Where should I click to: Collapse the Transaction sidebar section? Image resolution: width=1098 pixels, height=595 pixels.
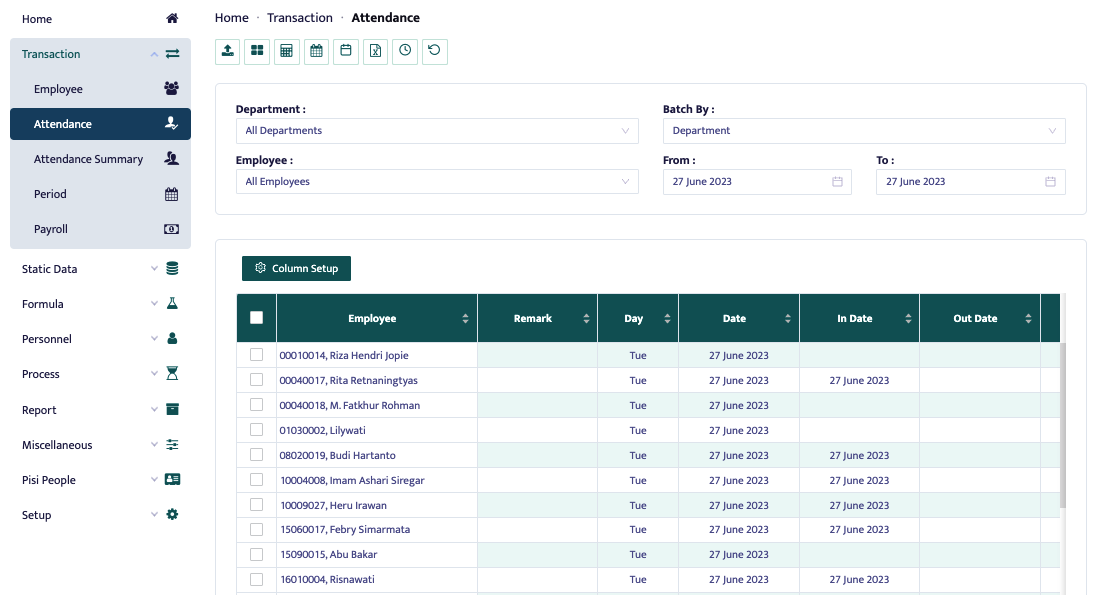(x=153, y=53)
